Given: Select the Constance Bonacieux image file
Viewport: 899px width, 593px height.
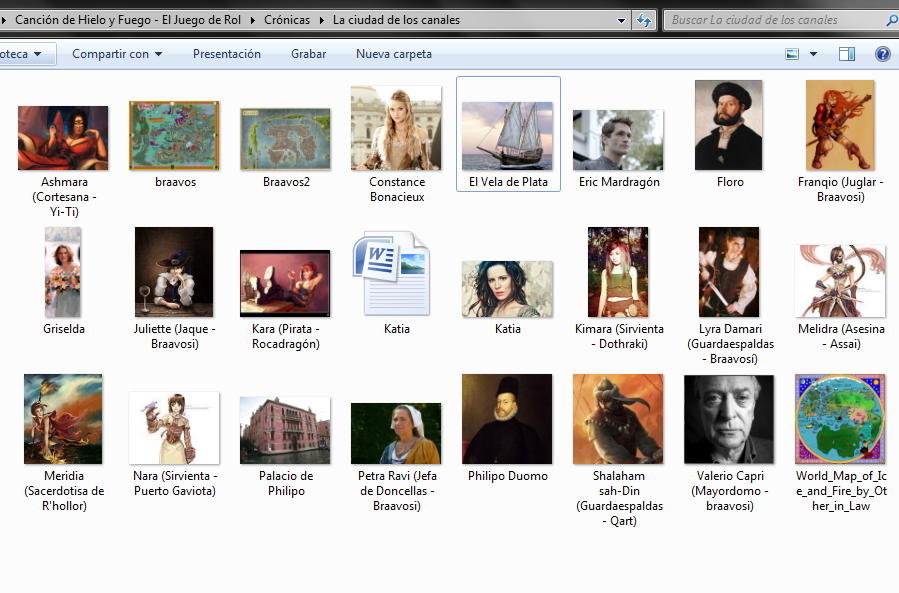Looking at the screenshot, I should pyautogui.click(x=396, y=128).
